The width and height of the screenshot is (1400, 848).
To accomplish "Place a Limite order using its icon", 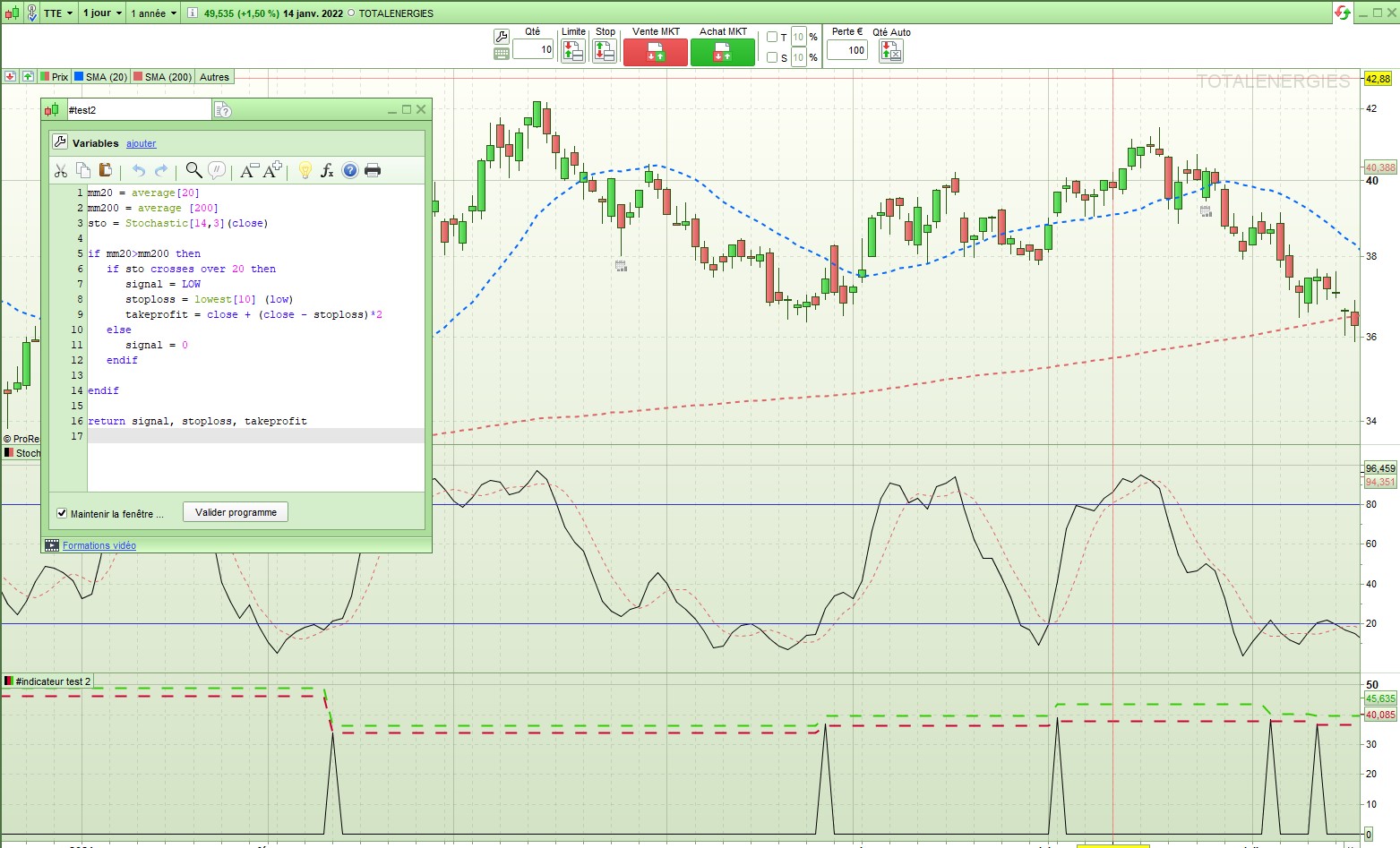I will pyautogui.click(x=573, y=51).
